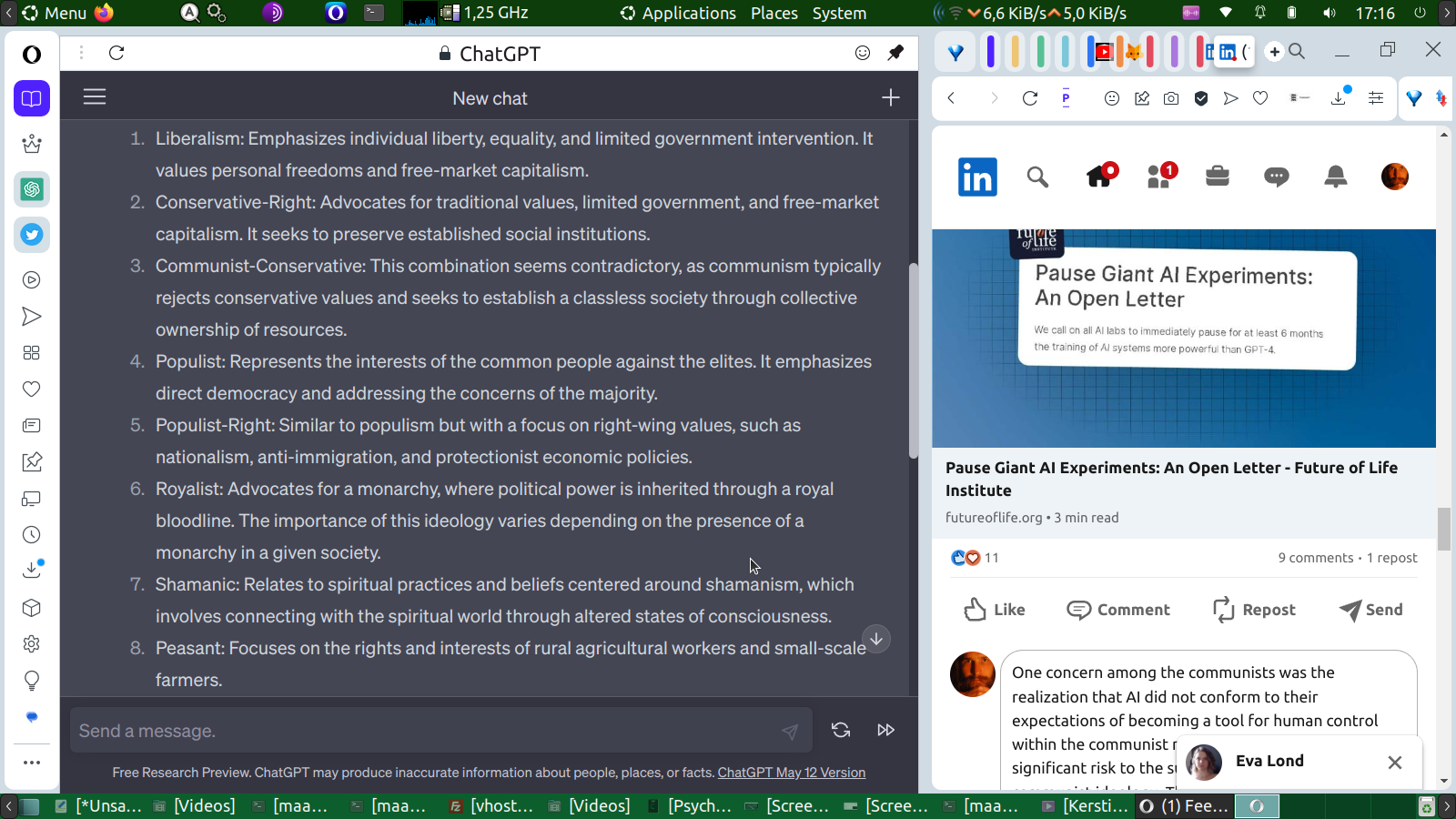Reload the ChatGPT sidebar panel
Screen dimensions: 1456x819
tap(116, 53)
